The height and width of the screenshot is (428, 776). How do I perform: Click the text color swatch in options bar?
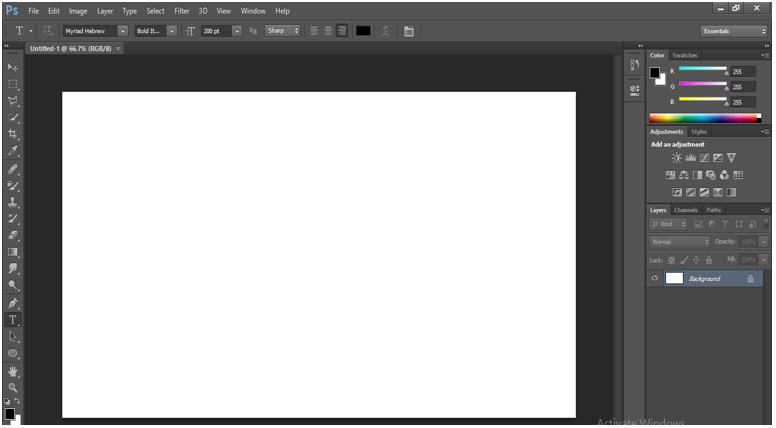363,31
